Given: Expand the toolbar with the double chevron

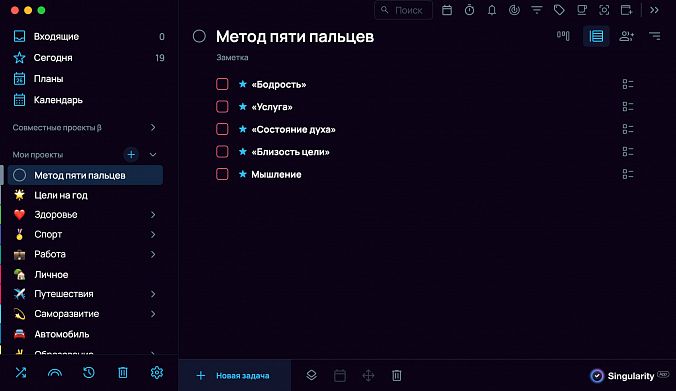Looking at the screenshot, I should coord(654,10).
